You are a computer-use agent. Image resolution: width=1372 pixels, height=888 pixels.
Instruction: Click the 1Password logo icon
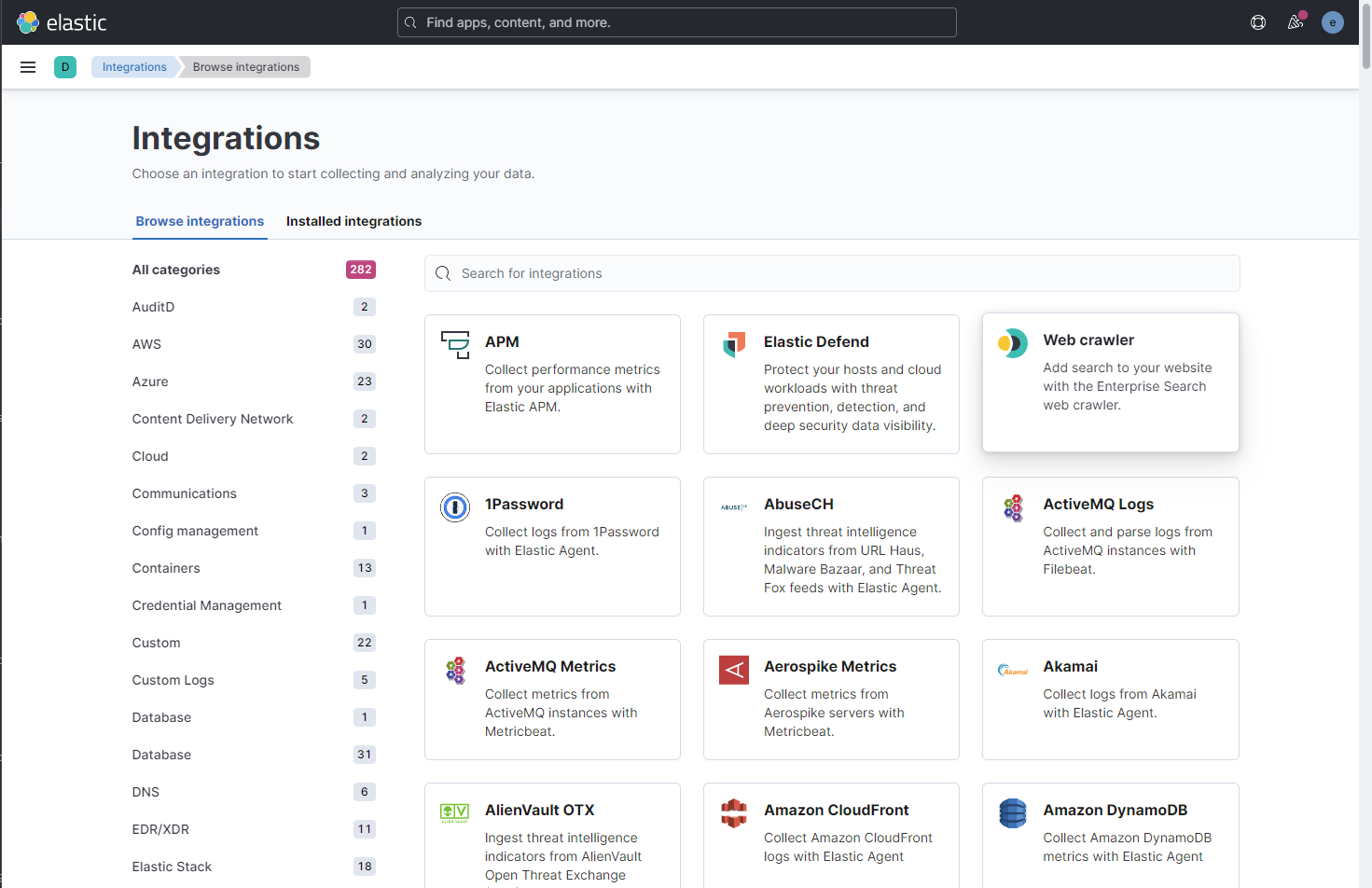tap(455, 506)
